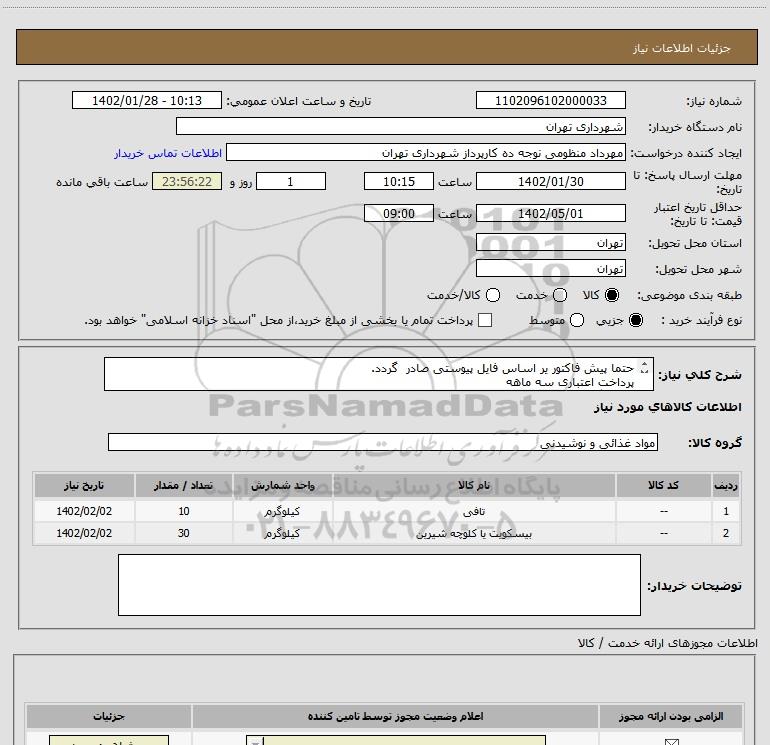
Task: Toggle Islamic treasury bonds payment checkbox
Action: pyautogui.click(x=485, y=320)
